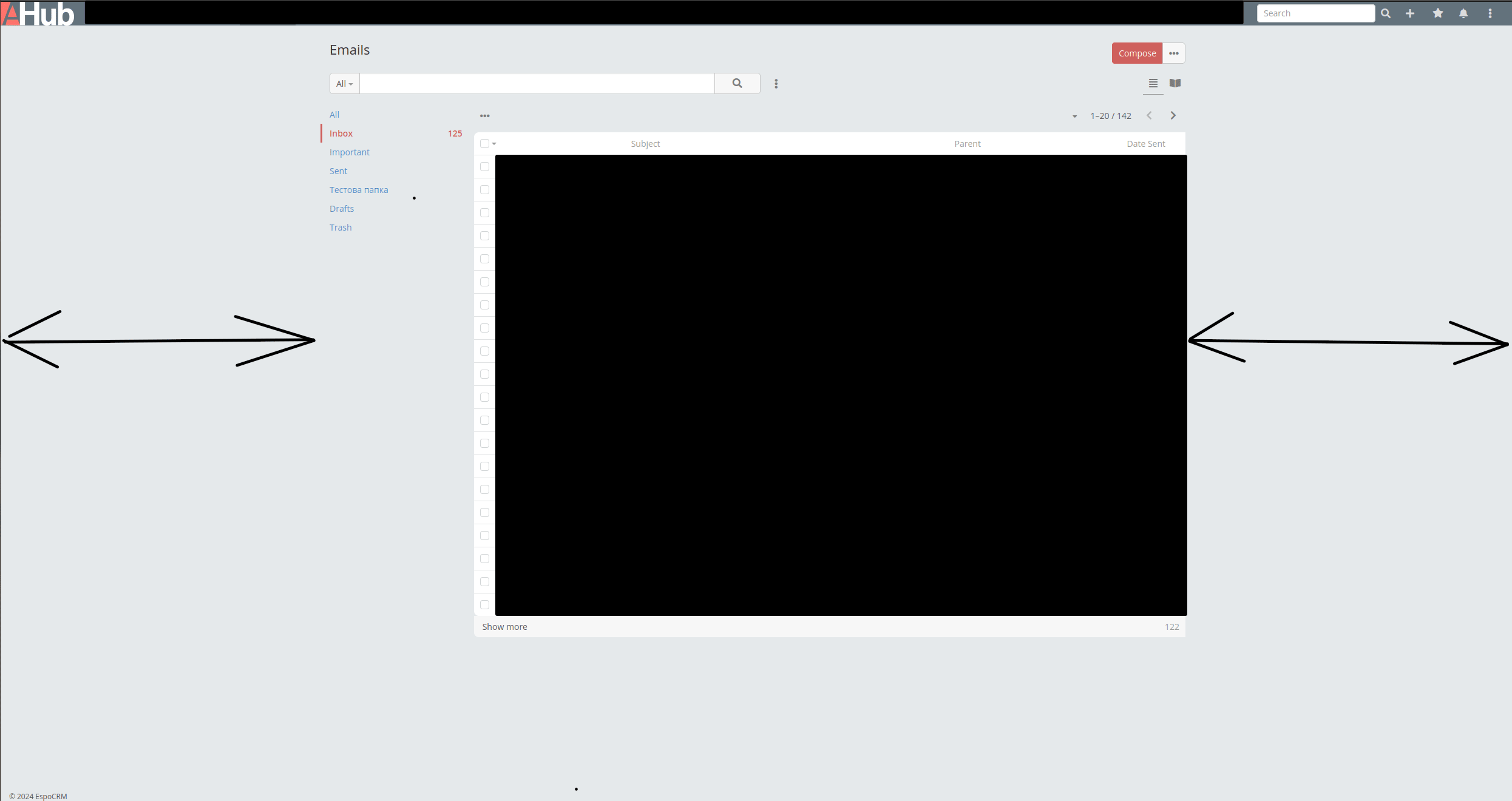The image size is (1512, 801).
Task: Click the email search magnifier button
Action: click(x=737, y=84)
